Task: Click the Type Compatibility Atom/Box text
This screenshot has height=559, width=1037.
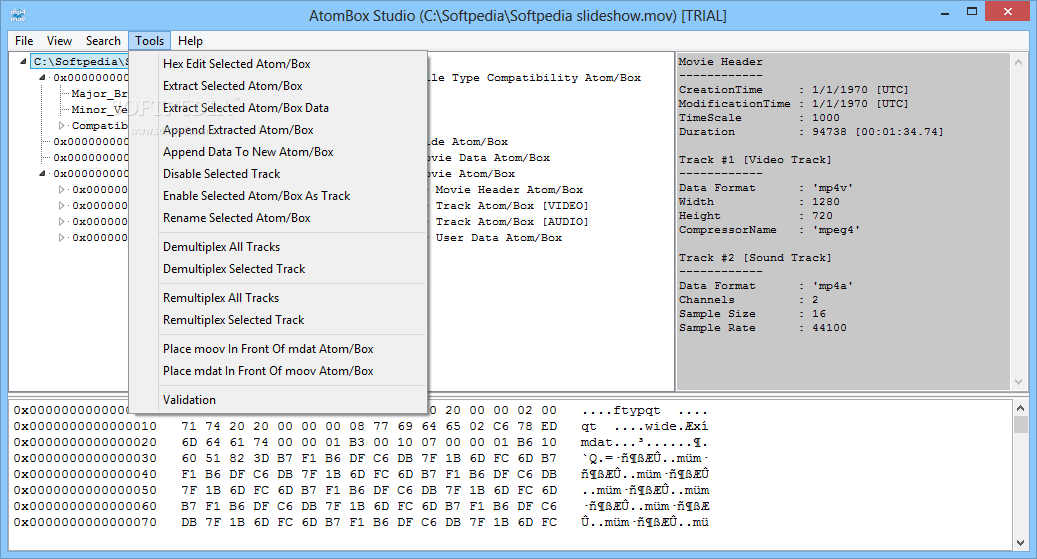Action: point(546,78)
